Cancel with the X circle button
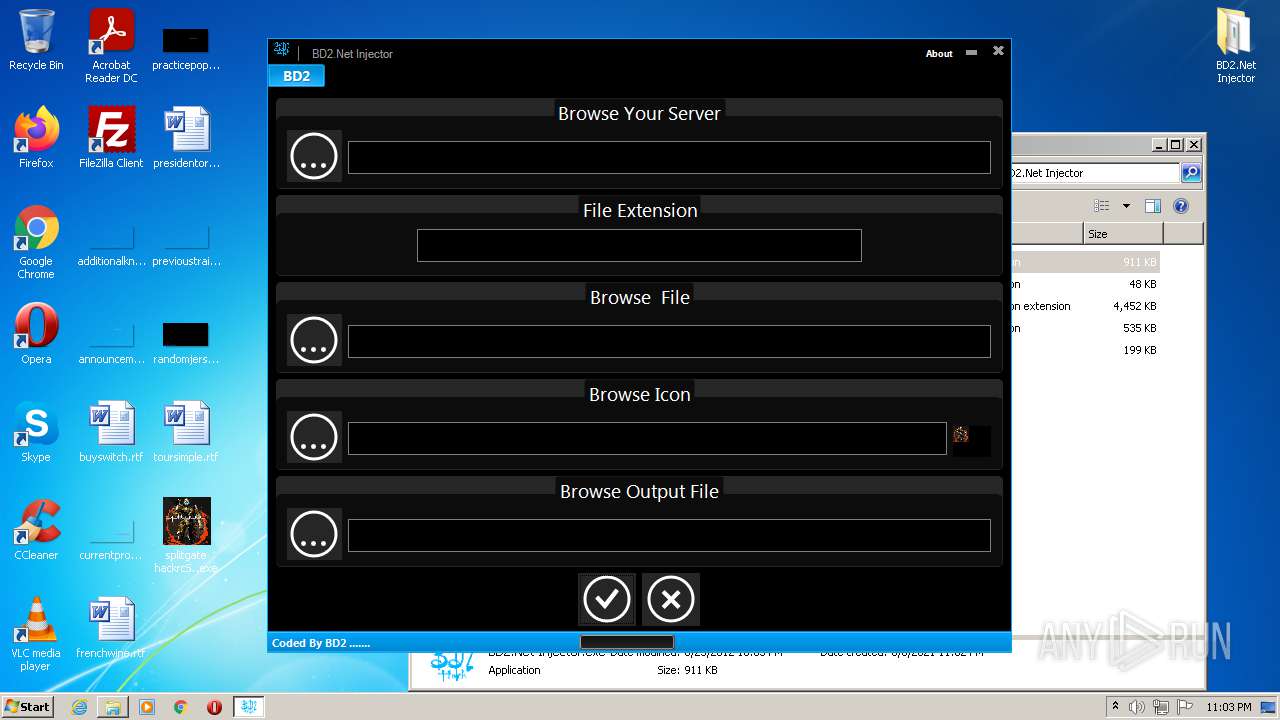1280x720 pixels. pyautogui.click(x=671, y=599)
